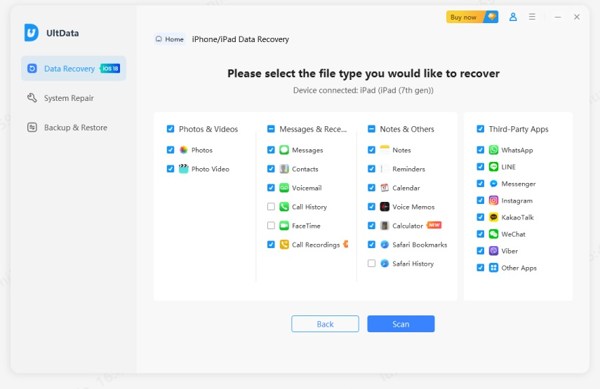Image resolution: width=600 pixels, height=389 pixels.
Task: Uncheck the Photo Video checkbox
Action: [170, 169]
